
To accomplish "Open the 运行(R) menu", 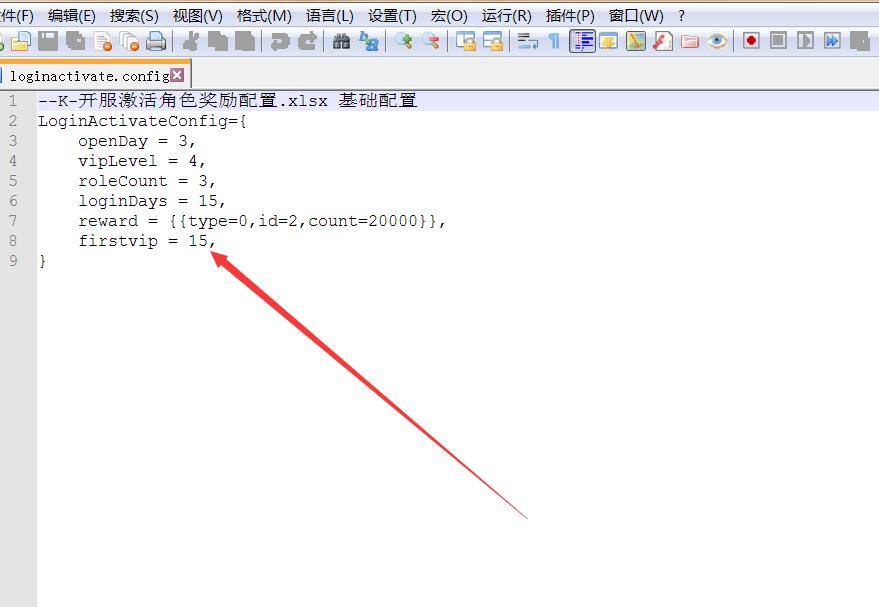I will pyautogui.click(x=506, y=16).
